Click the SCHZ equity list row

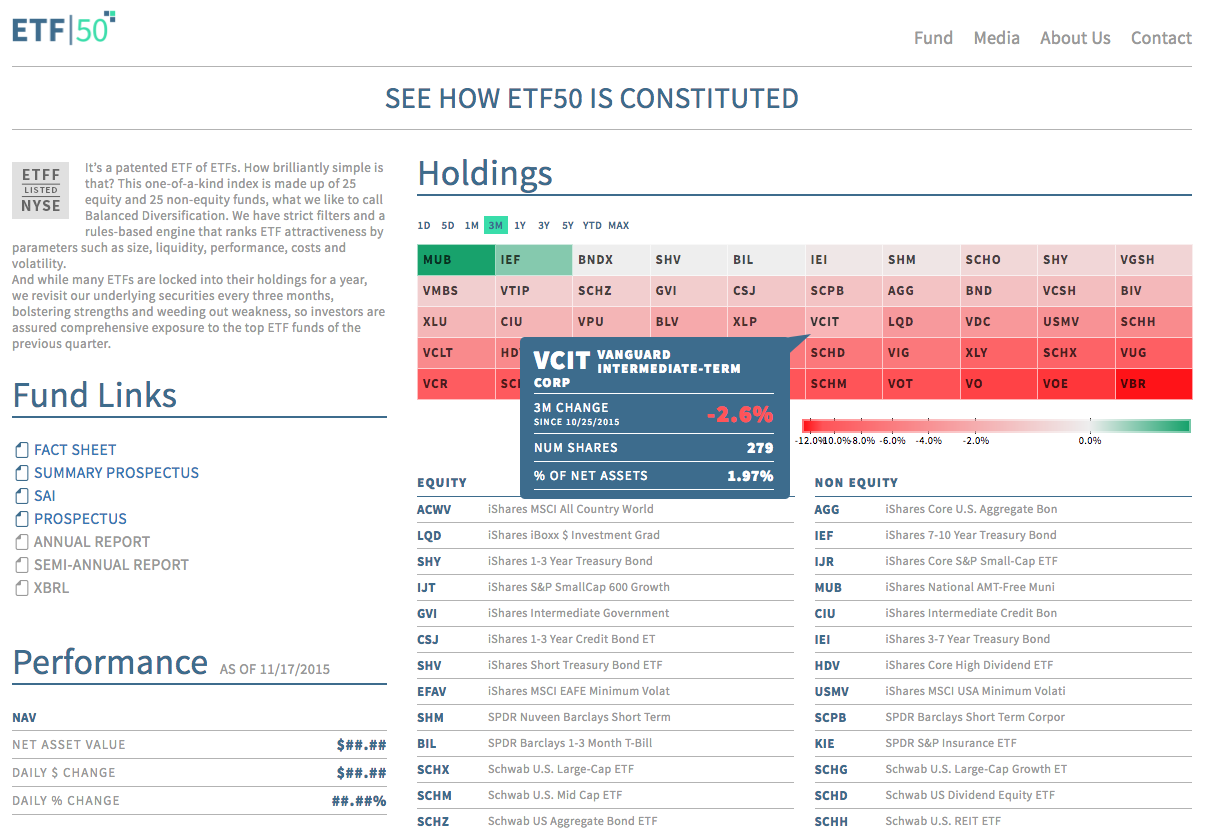pos(605,821)
